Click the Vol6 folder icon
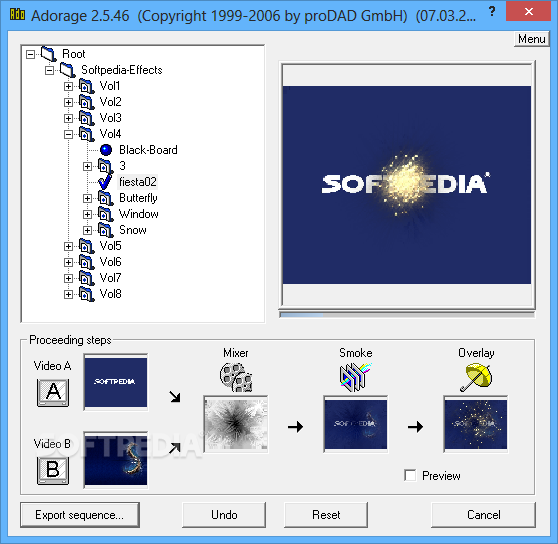The width and height of the screenshot is (558, 544). 86,262
